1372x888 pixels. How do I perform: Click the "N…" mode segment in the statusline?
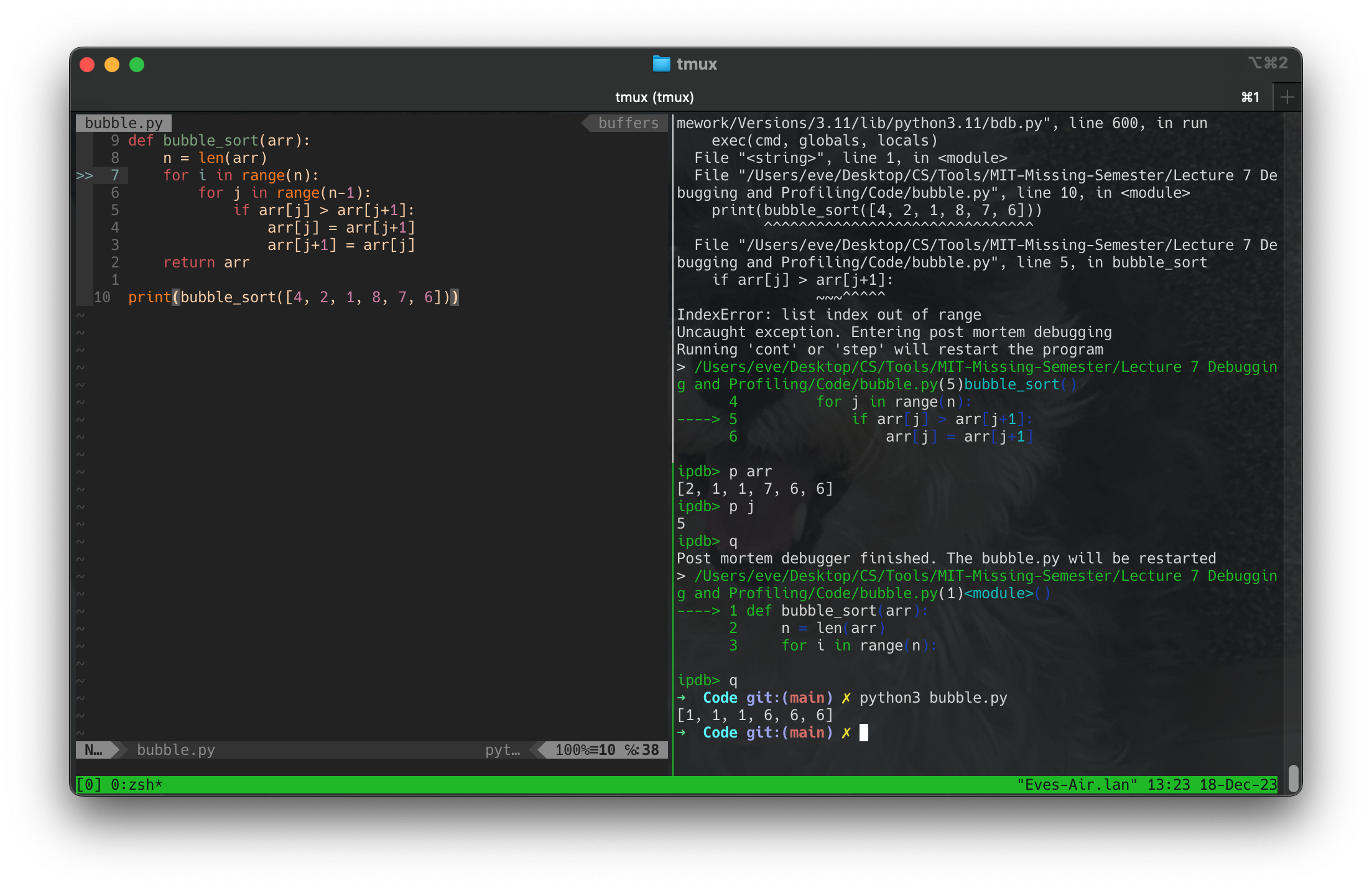pos(92,750)
